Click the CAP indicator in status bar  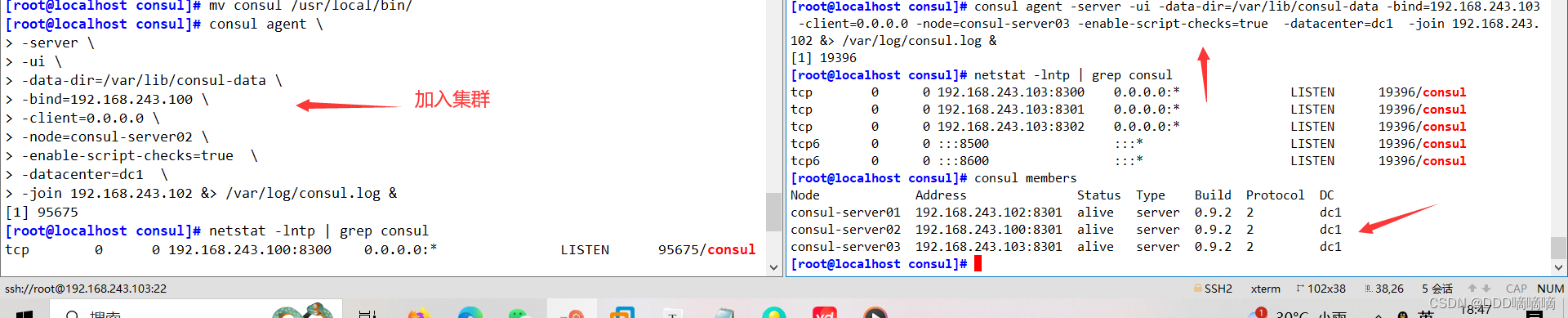tap(1517, 289)
